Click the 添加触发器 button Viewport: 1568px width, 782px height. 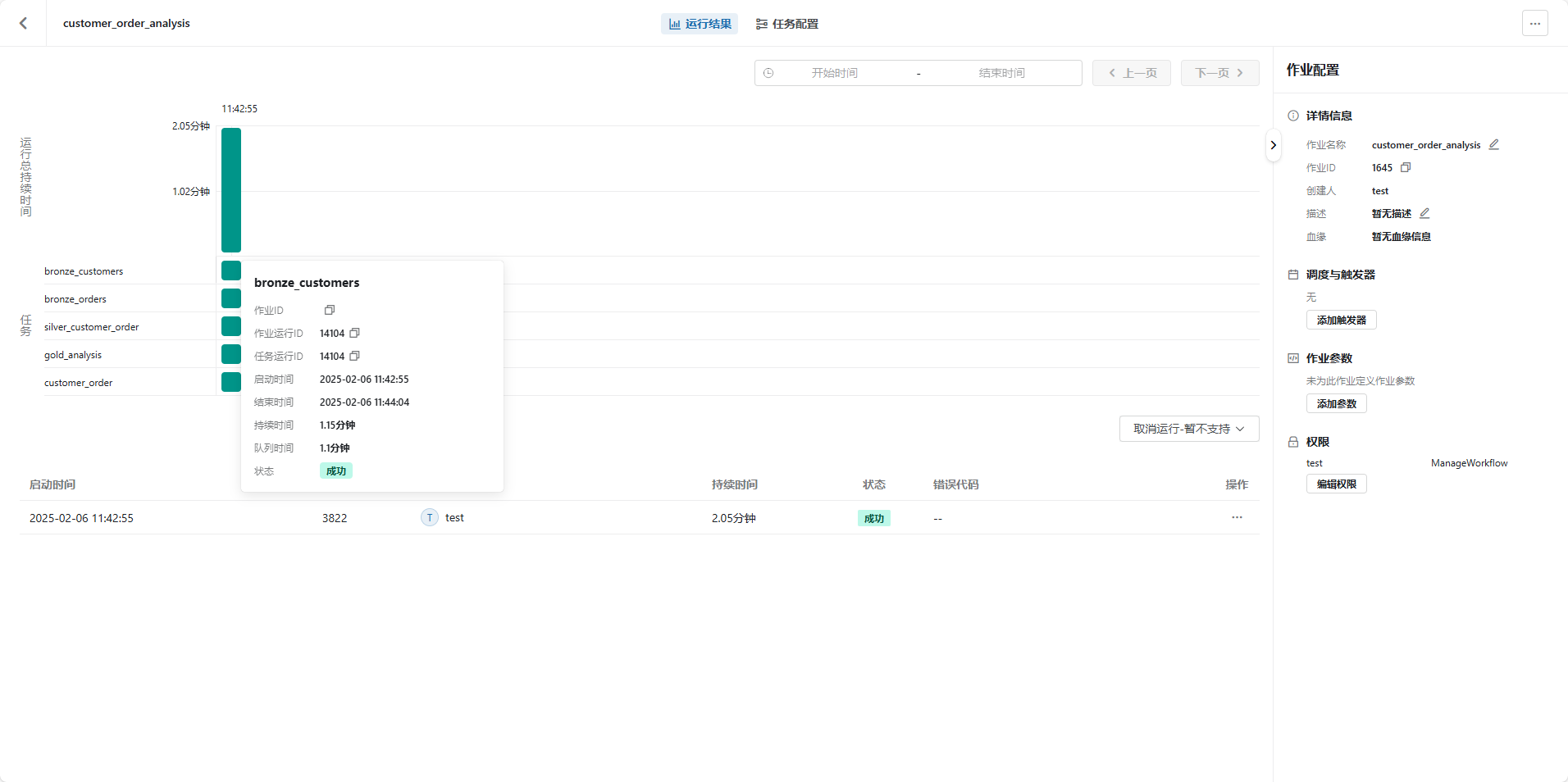1341,320
